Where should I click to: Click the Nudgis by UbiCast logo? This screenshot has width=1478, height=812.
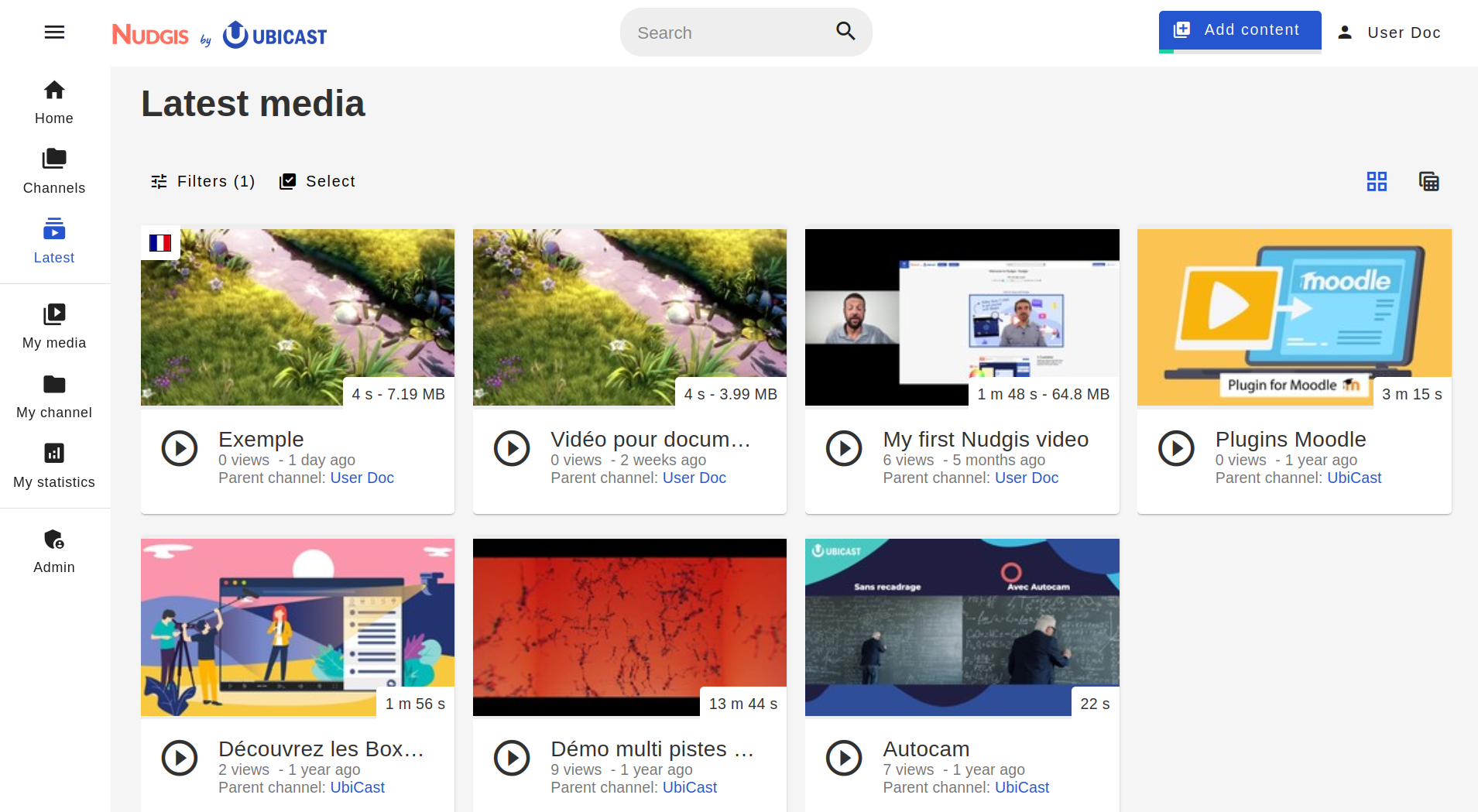tap(220, 35)
